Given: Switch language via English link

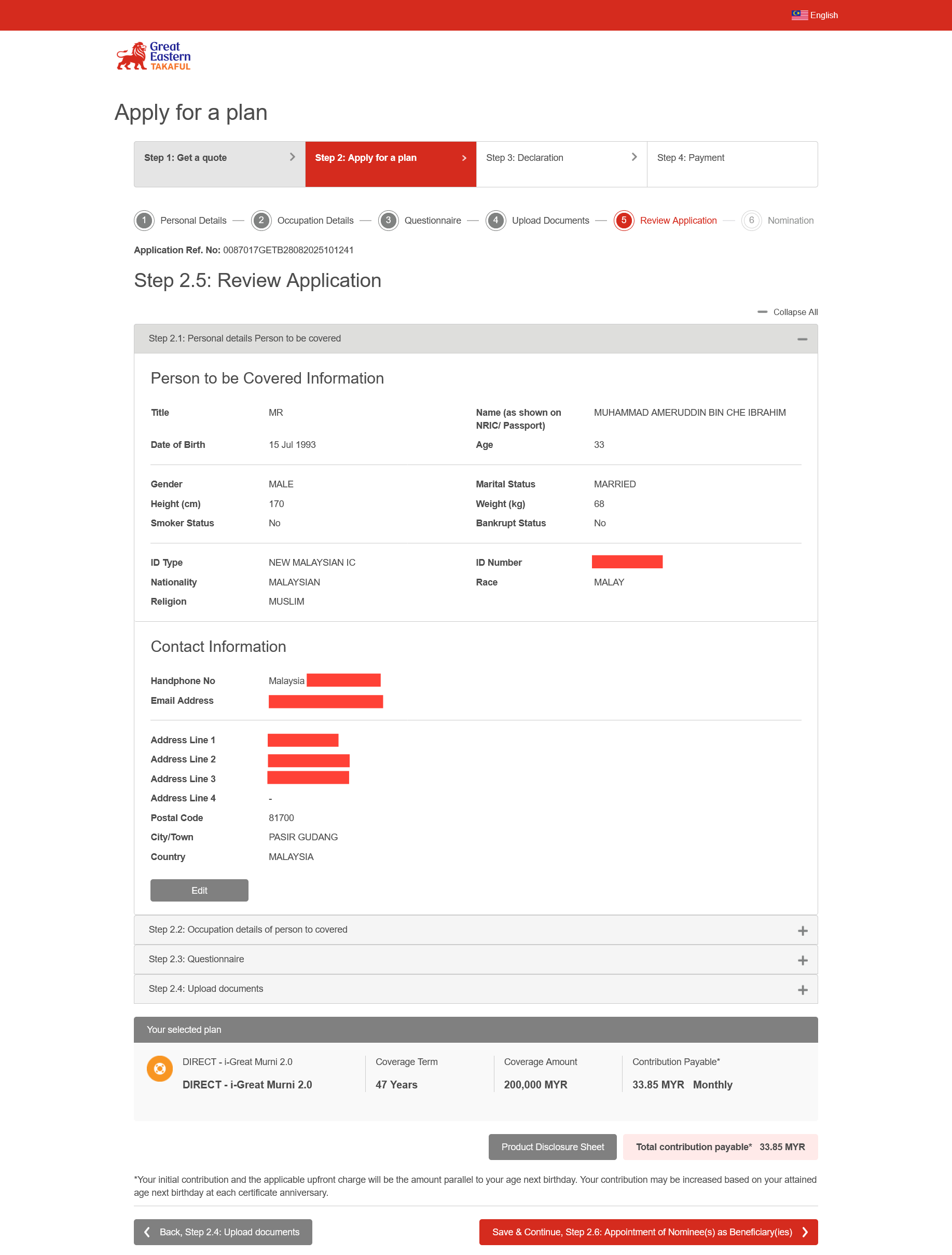Looking at the screenshot, I should pos(823,16).
